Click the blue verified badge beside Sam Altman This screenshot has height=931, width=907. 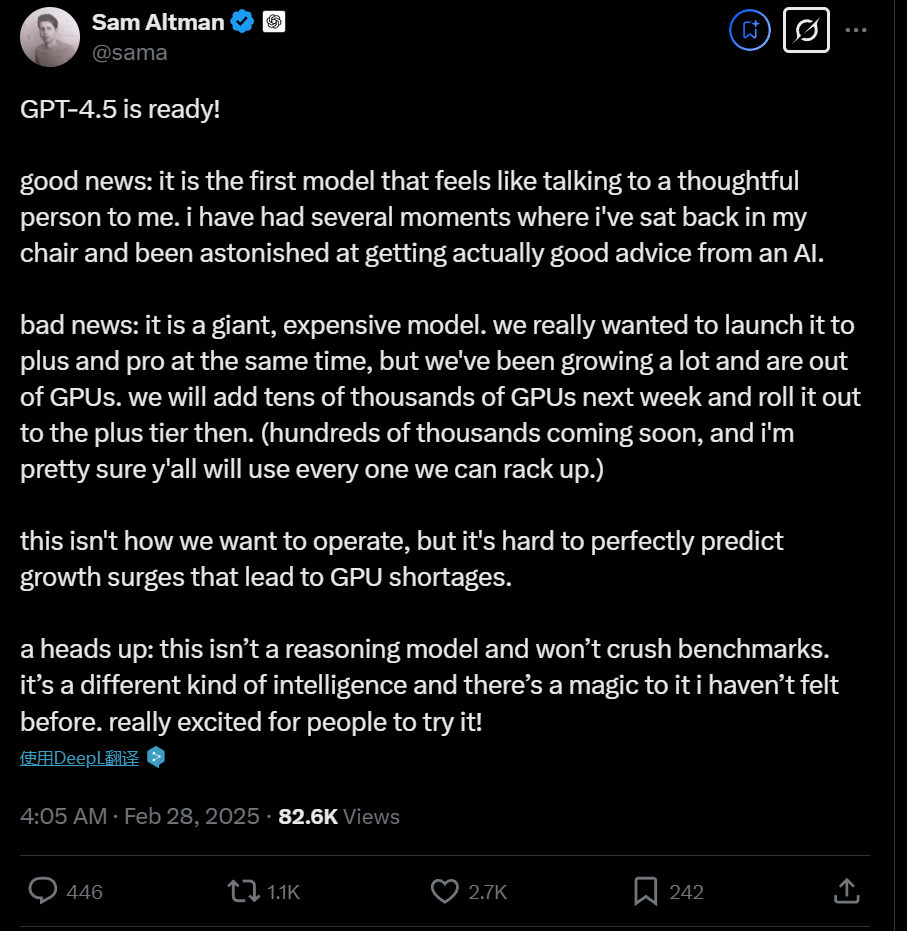pos(241,20)
